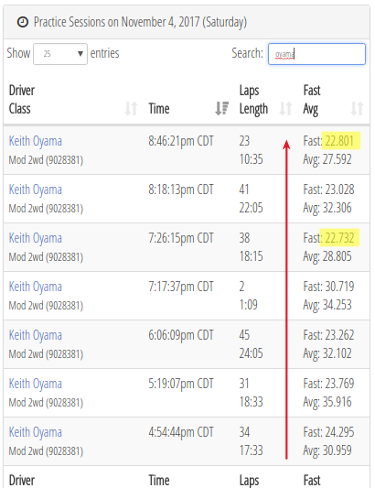Select highlighted fast lap 22.801

pos(339,141)
